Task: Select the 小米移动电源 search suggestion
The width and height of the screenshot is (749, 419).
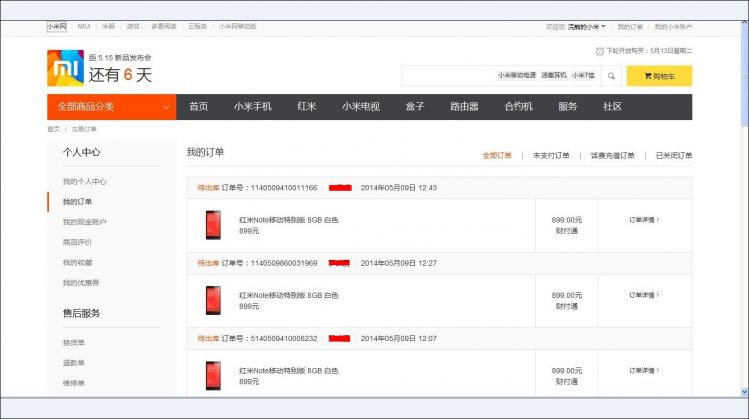Action: [516, 75]
